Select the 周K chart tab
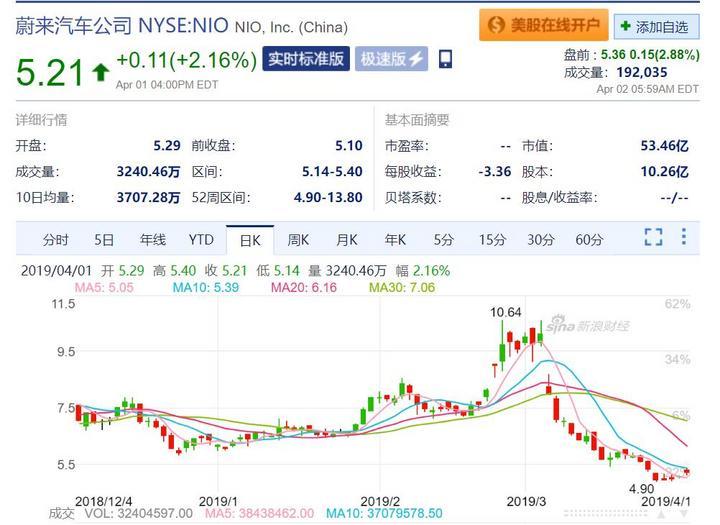The height and width of the screenshot is (525, 720). pos(298,240)
